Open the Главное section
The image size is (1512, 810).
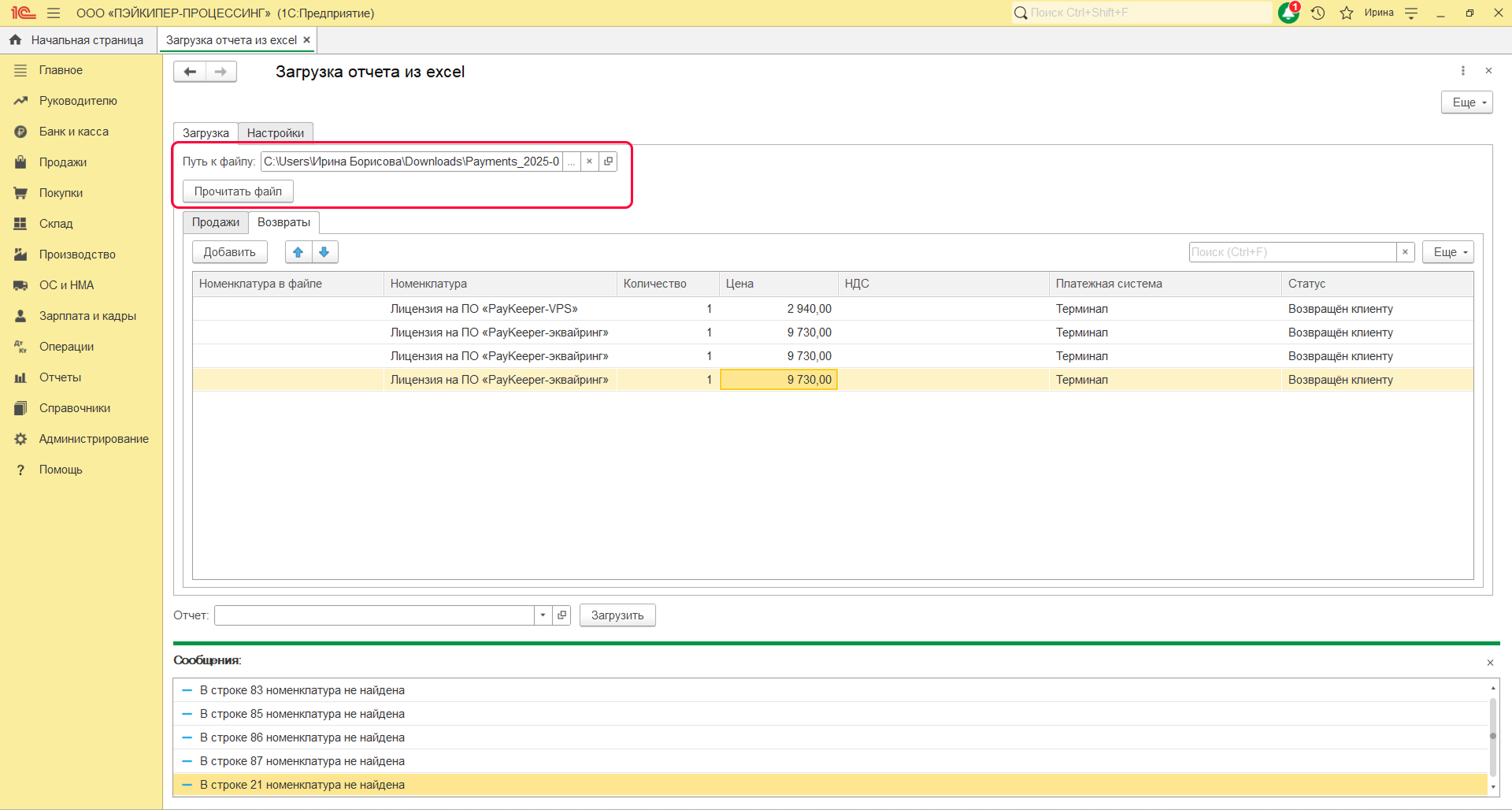click(61, 70)
